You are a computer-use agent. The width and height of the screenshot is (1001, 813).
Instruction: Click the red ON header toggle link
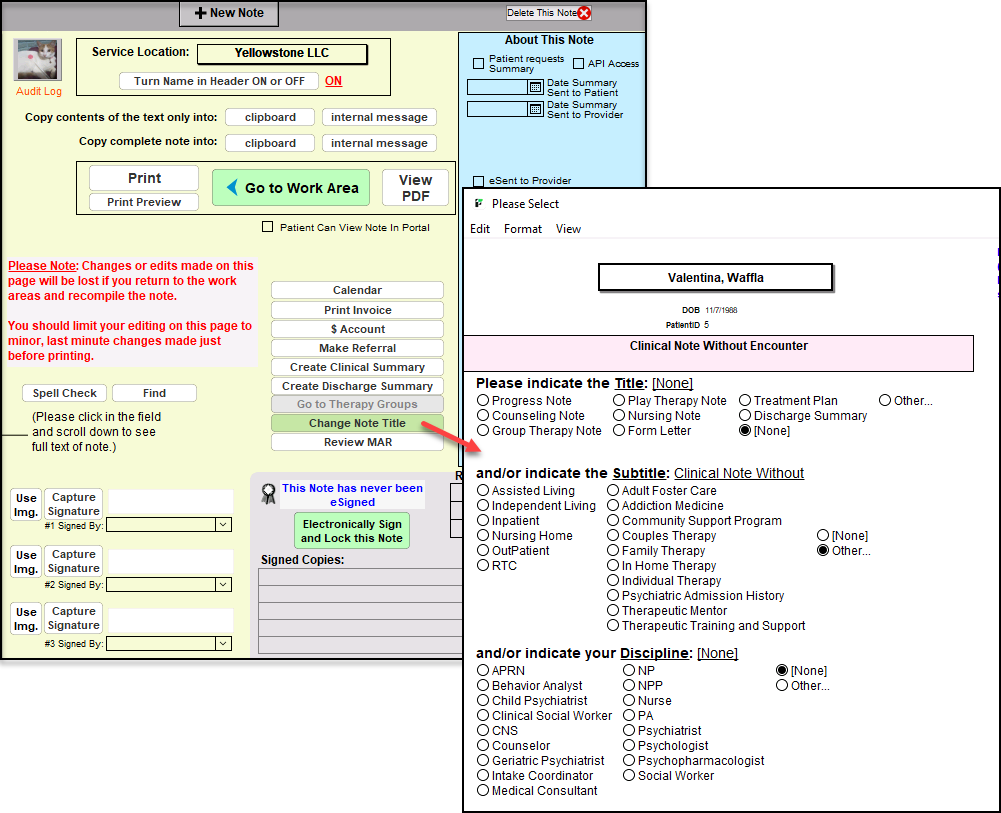[x=333, y=81]
